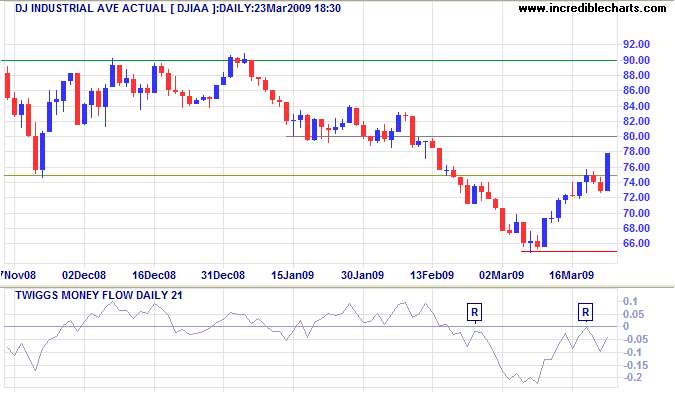
Task: Click the 92.00 price axis label
Action: (x=636, y=44)
